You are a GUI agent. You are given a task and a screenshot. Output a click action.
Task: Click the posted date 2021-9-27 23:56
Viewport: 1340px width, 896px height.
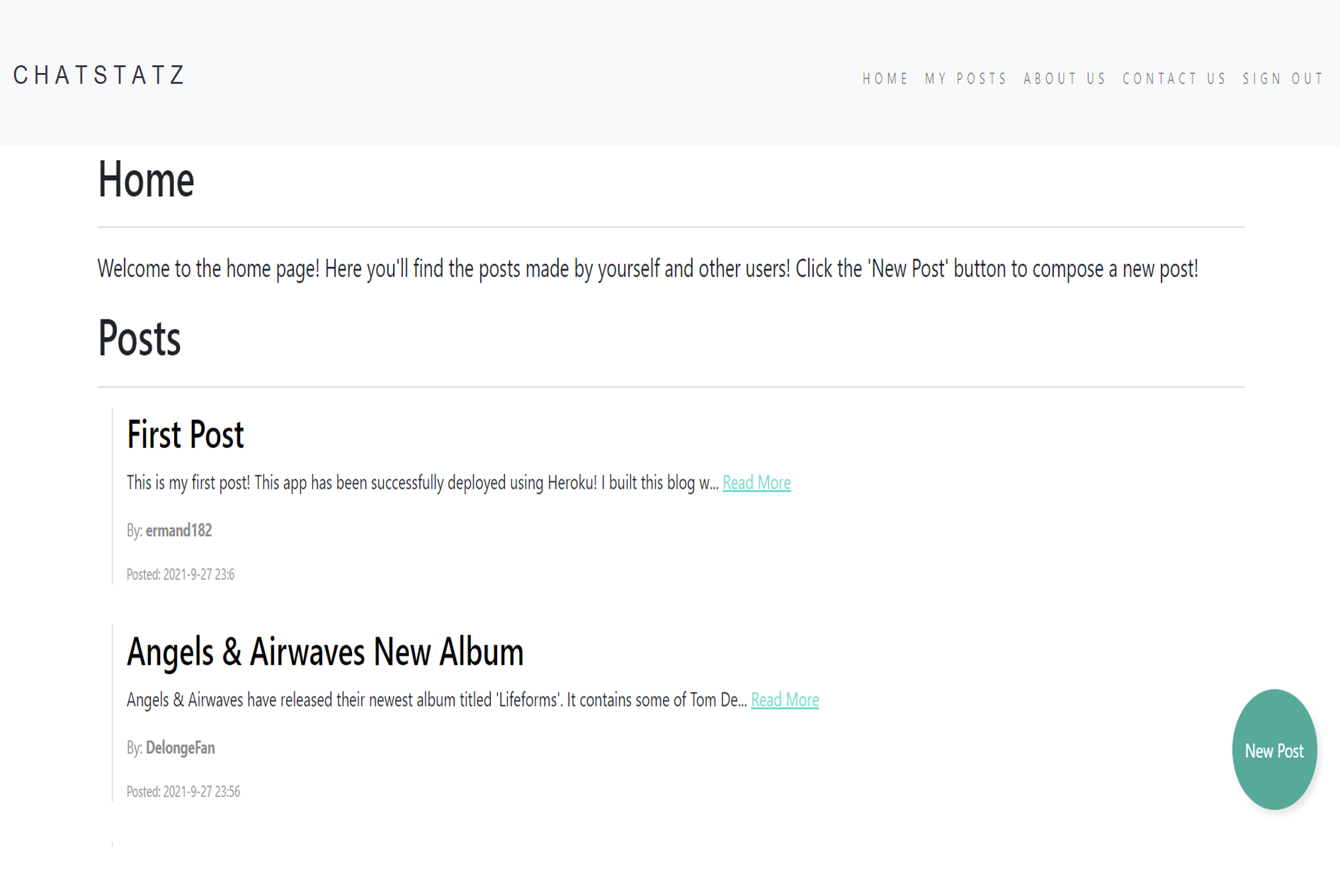[202, 792]
